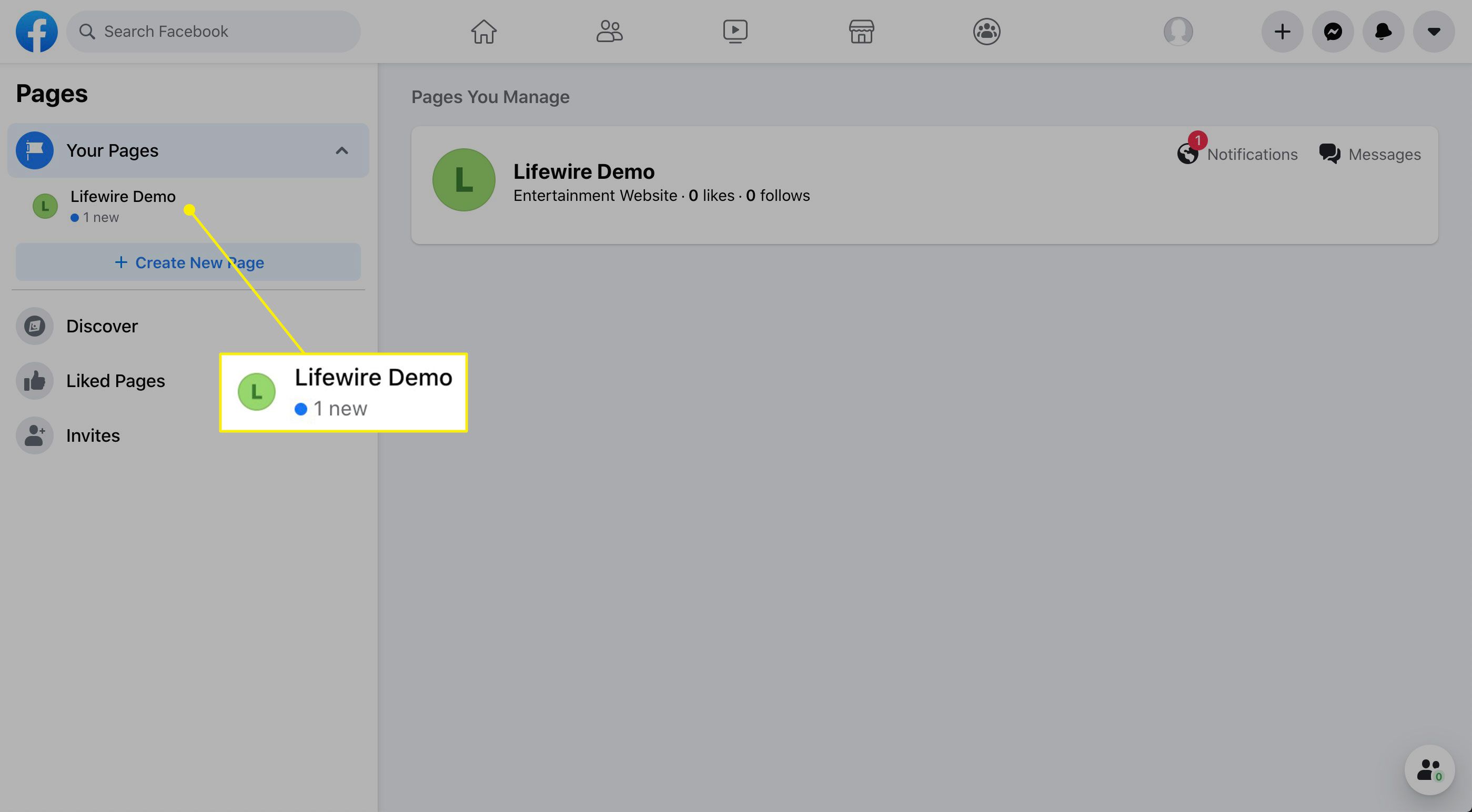
Task: Click the Invites person-plus icon
Action: (x=34, y=436)
